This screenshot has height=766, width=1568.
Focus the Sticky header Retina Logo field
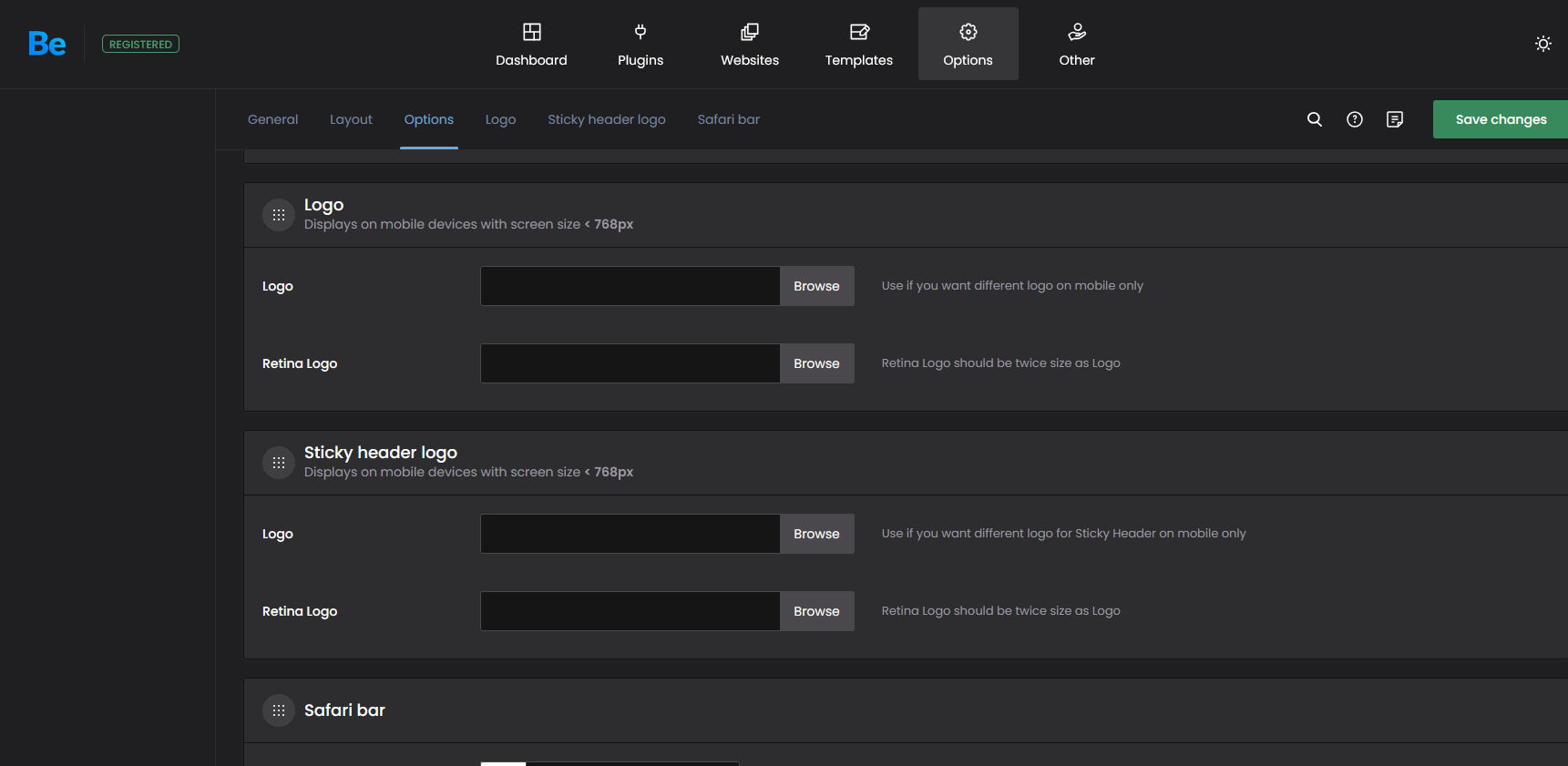(x=630, y=611)
